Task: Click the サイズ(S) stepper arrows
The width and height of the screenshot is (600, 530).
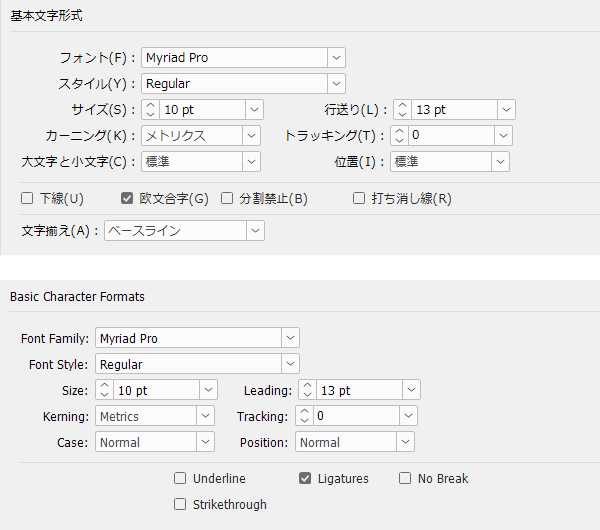Action: pos(150,109)
